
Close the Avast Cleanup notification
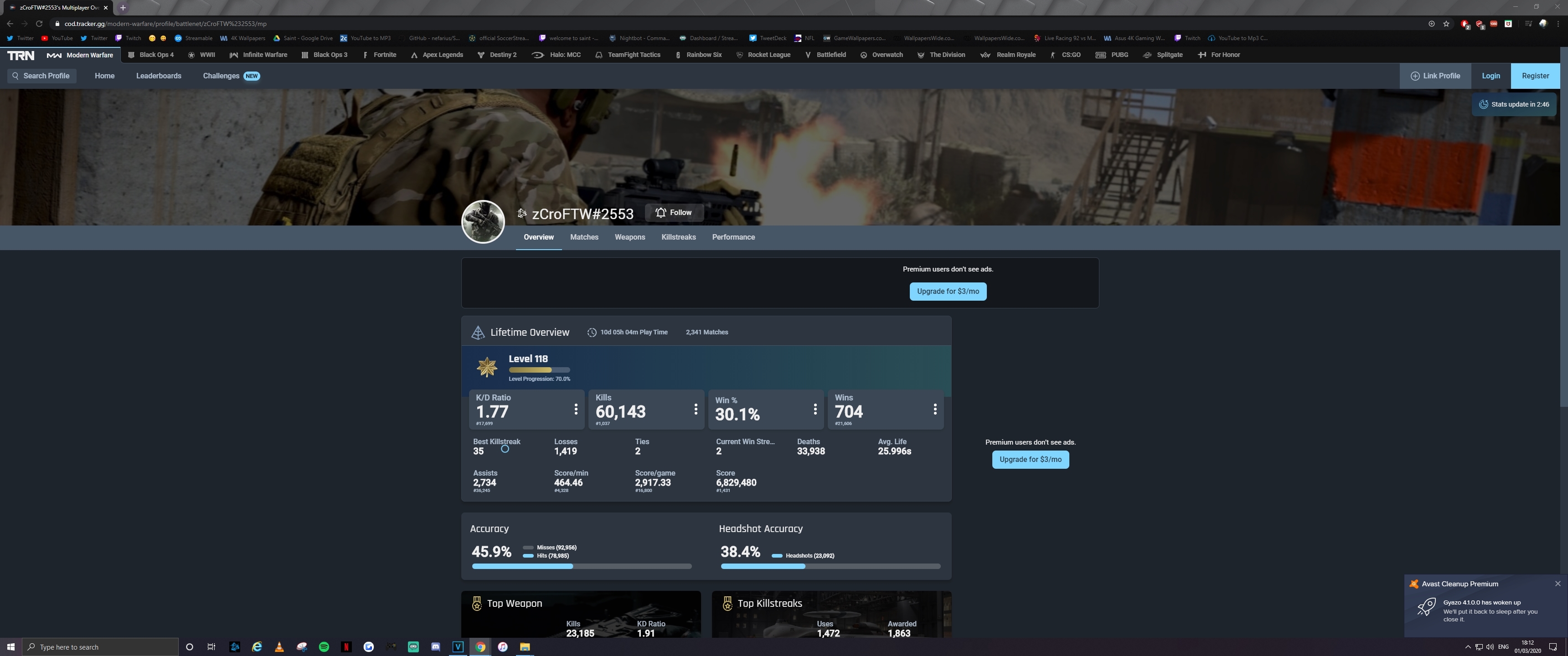pyautogui.click(x=1557, y=584)
